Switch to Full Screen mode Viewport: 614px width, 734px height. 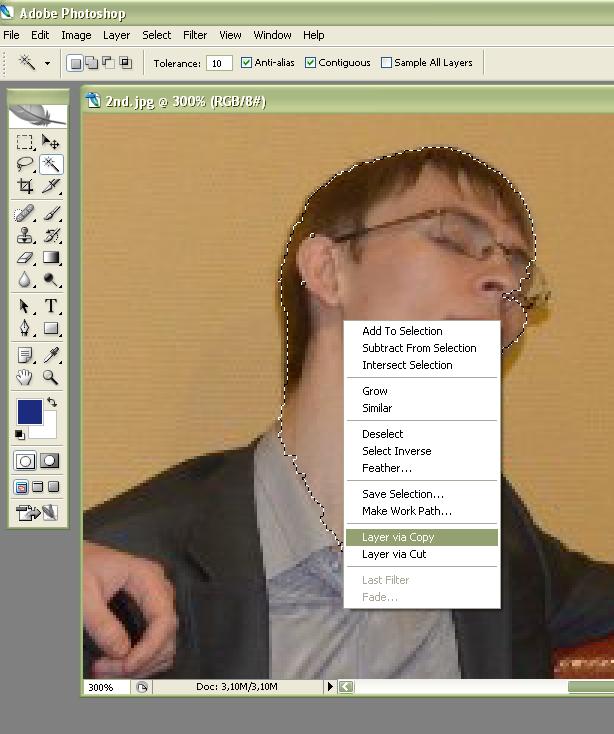click(x=54, y=487)
